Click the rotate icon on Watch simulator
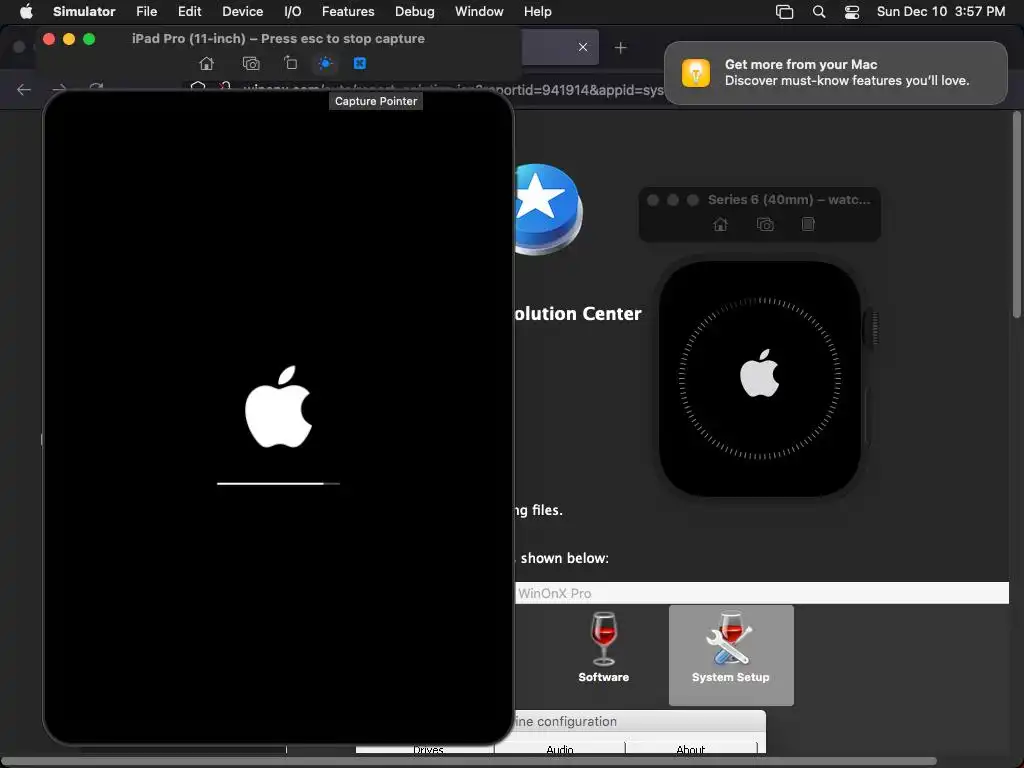 [808, 225]
